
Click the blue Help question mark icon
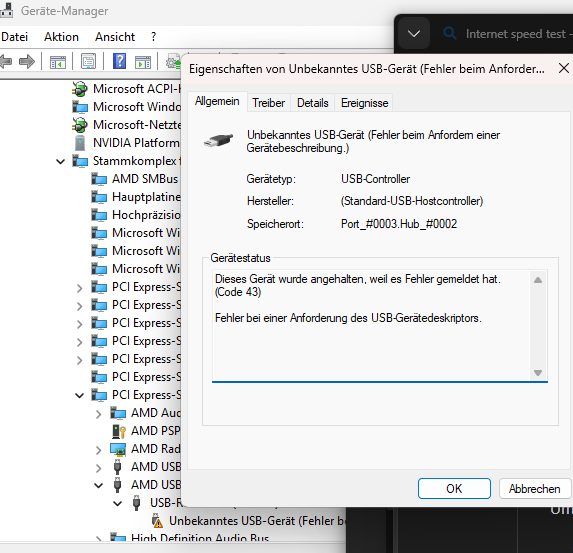pyautogui.click(x=119, y=61)
